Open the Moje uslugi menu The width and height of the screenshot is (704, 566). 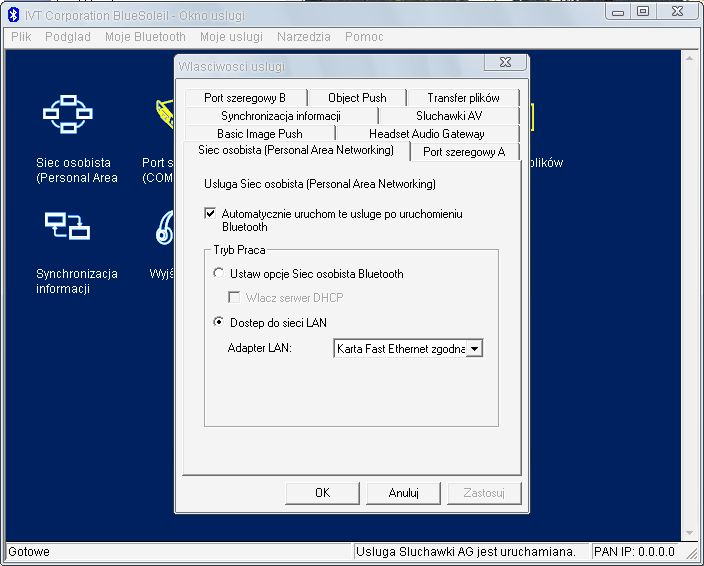pos(231,37)
